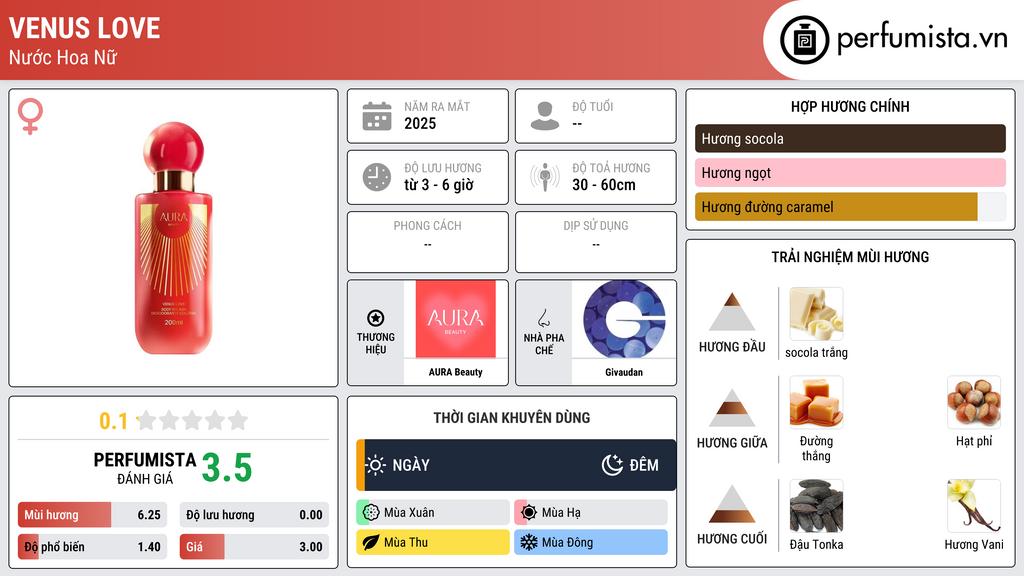
Task: Select the Hương socola accord bar
Action: (850, 138)
